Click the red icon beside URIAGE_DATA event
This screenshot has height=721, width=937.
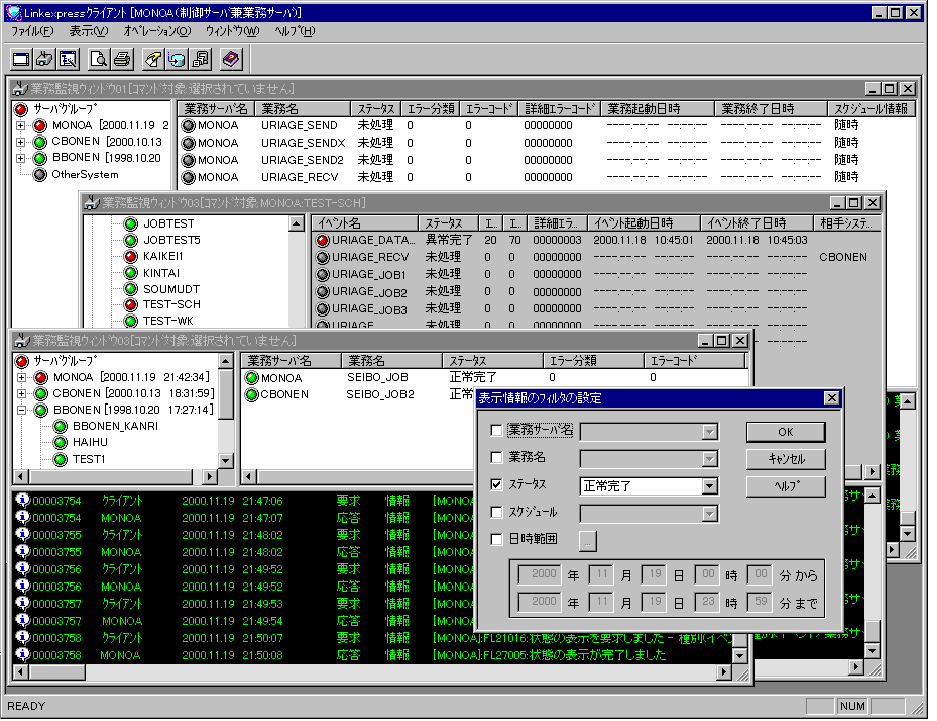coord(323,241)
